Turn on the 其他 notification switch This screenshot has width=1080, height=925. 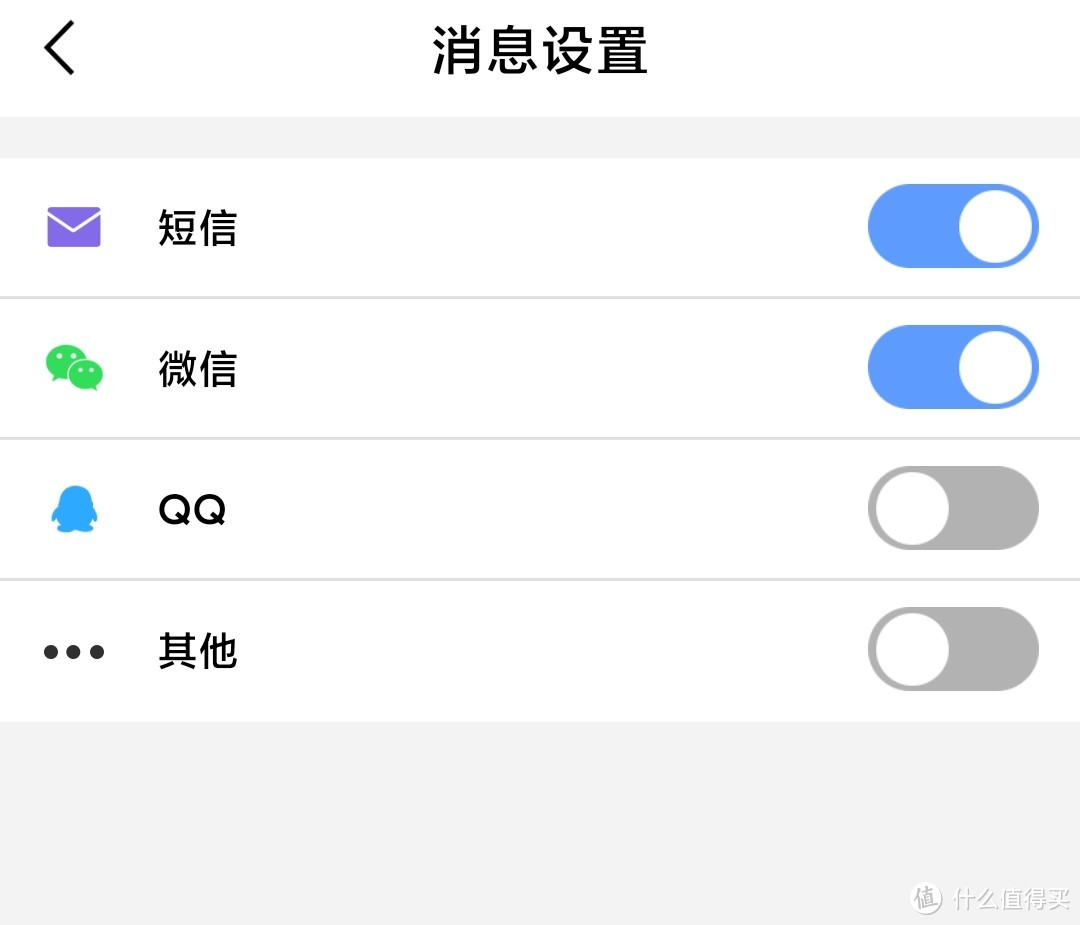pos(953,649)
